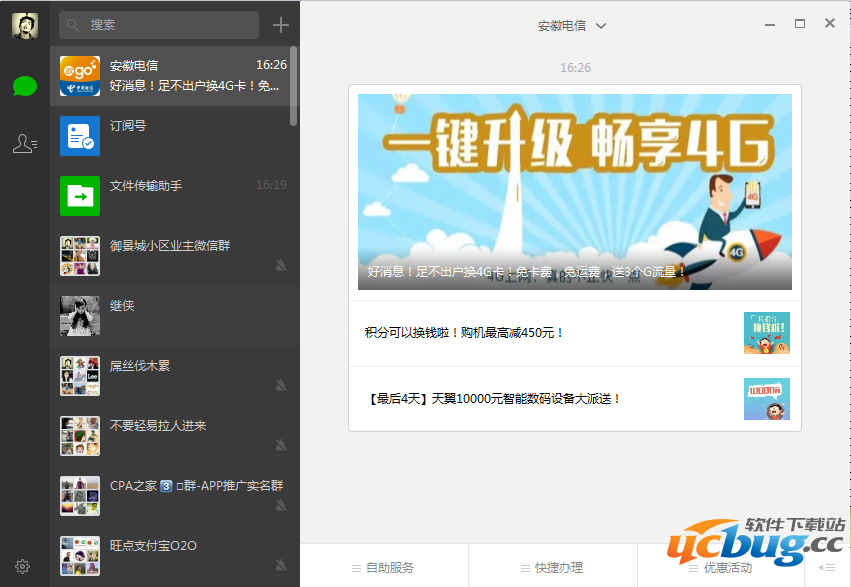Click the keyboard toggle icon beside the menu

(x=827, y=567)
